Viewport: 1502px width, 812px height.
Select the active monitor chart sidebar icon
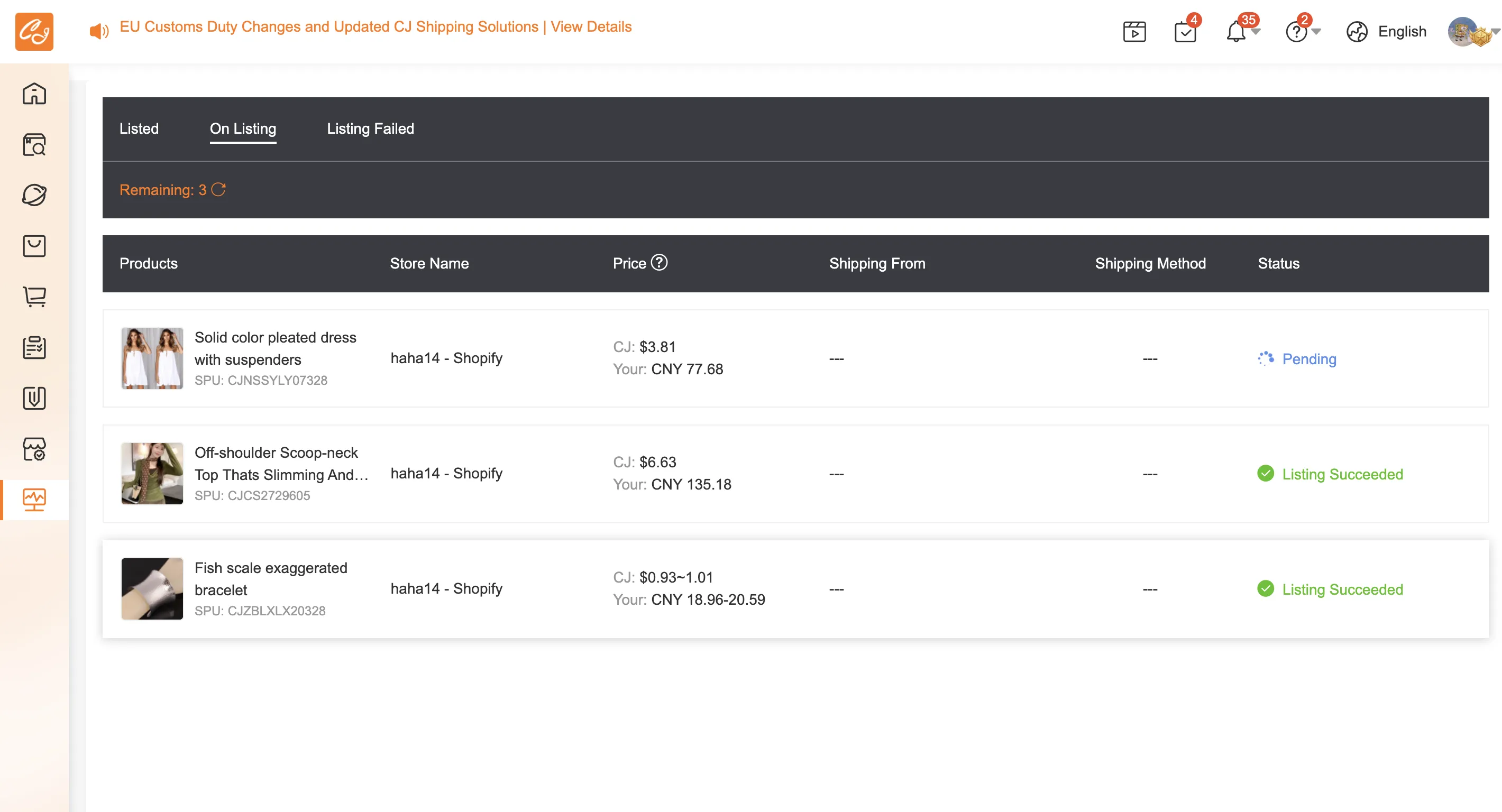34,500
